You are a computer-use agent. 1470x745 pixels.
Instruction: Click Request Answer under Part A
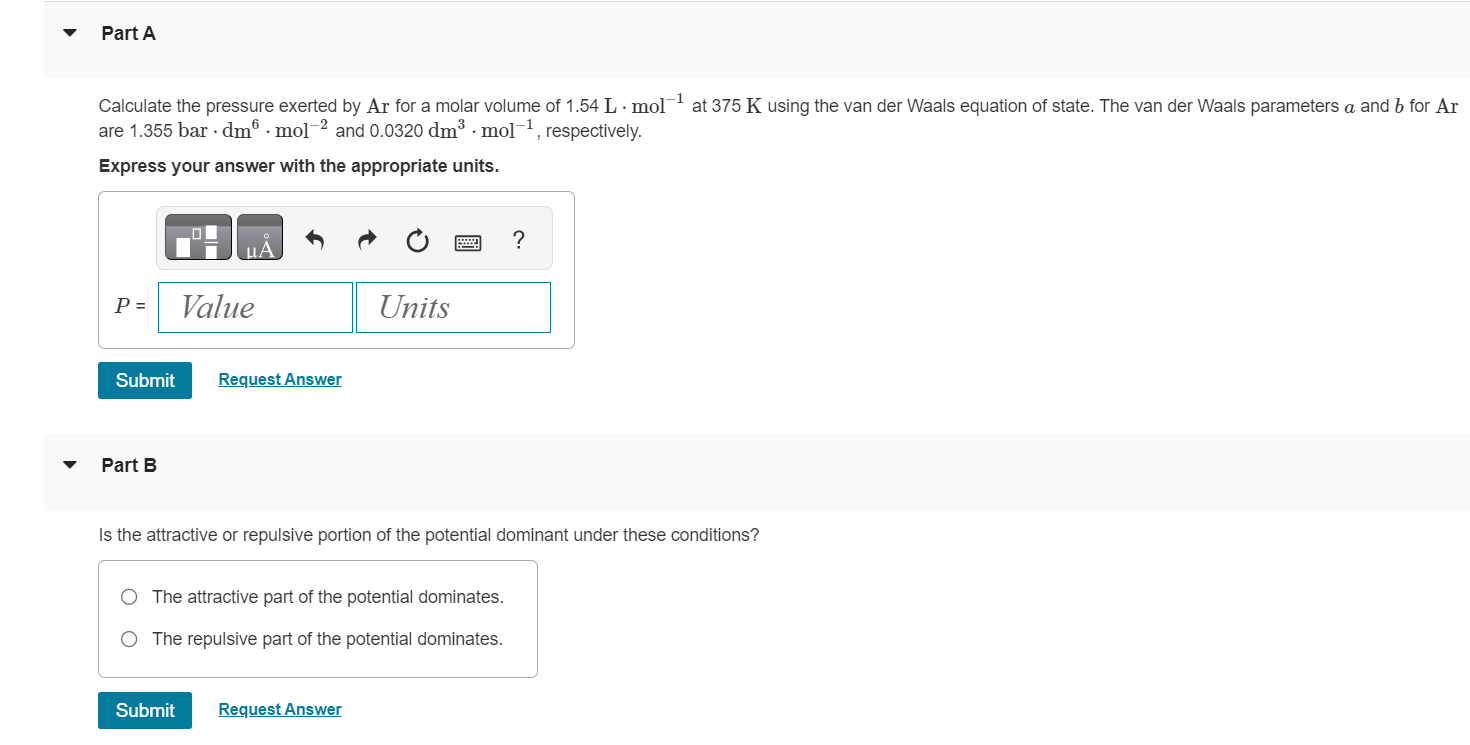coord(279,378)
